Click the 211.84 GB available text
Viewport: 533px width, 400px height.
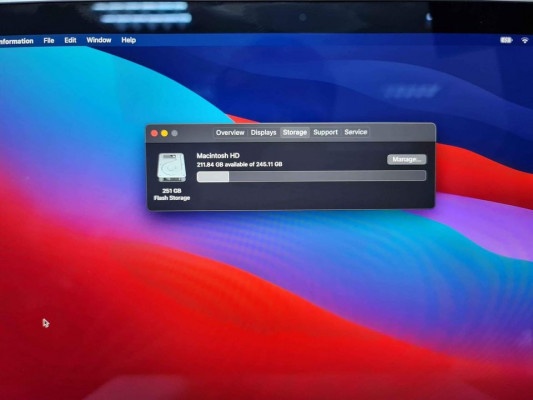point(239,164)
